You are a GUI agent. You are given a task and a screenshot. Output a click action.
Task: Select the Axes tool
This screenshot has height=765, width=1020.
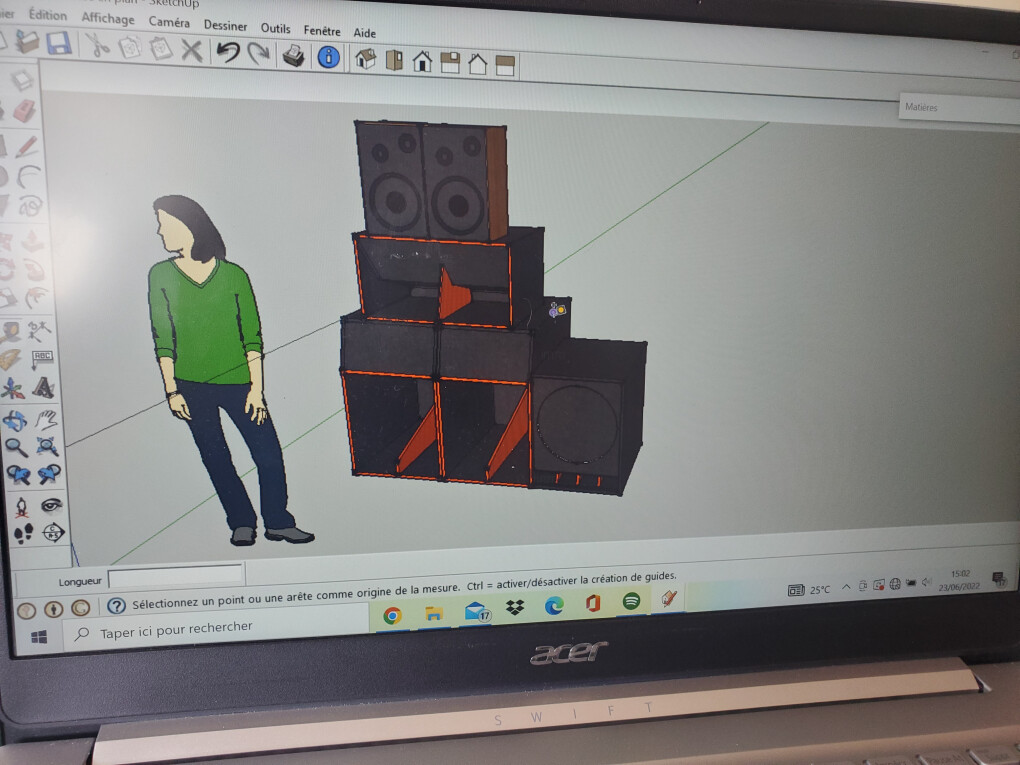pos(12,390)
